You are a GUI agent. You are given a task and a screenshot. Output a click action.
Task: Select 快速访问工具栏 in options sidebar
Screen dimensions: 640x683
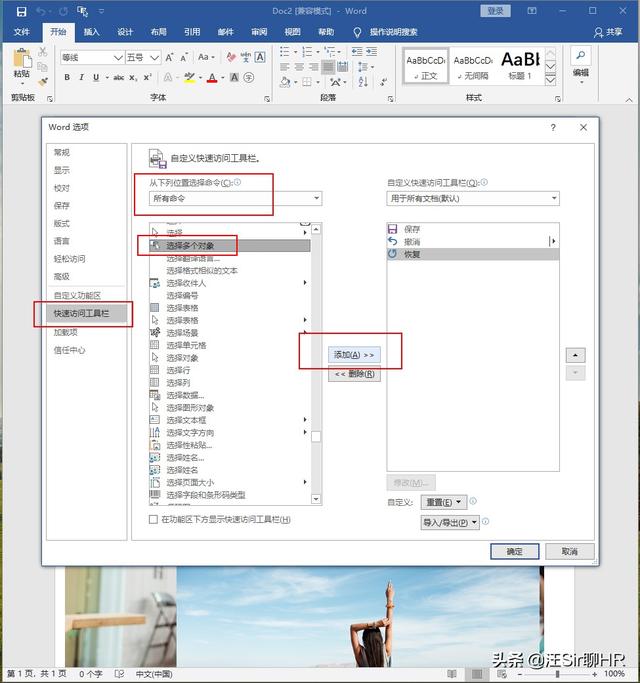click(x=86, y=313)
